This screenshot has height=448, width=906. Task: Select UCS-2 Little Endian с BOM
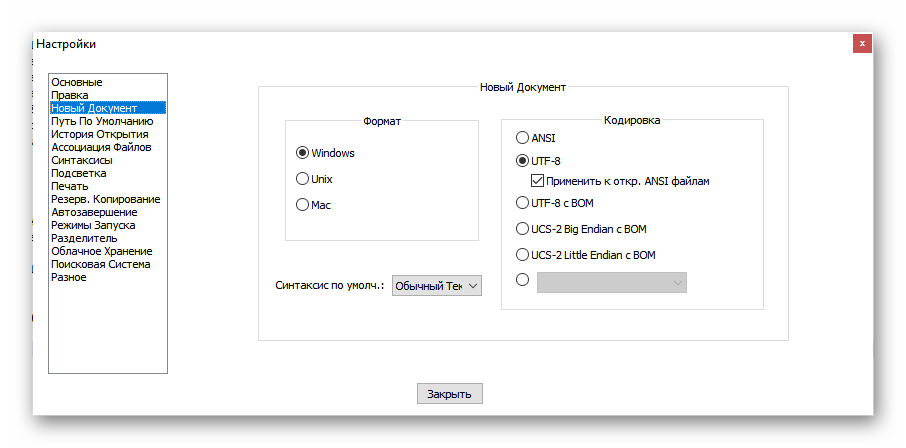coord(522,254)
